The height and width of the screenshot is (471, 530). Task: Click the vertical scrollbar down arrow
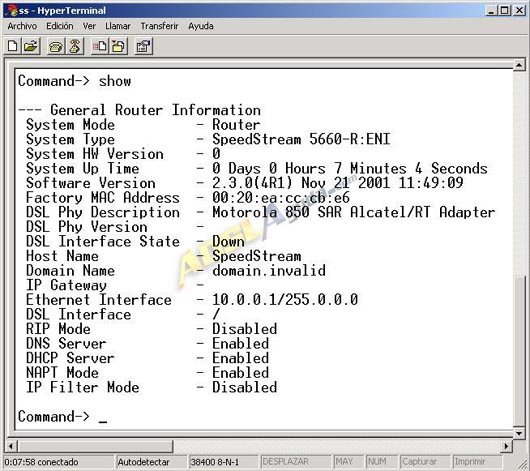[519, 433]
